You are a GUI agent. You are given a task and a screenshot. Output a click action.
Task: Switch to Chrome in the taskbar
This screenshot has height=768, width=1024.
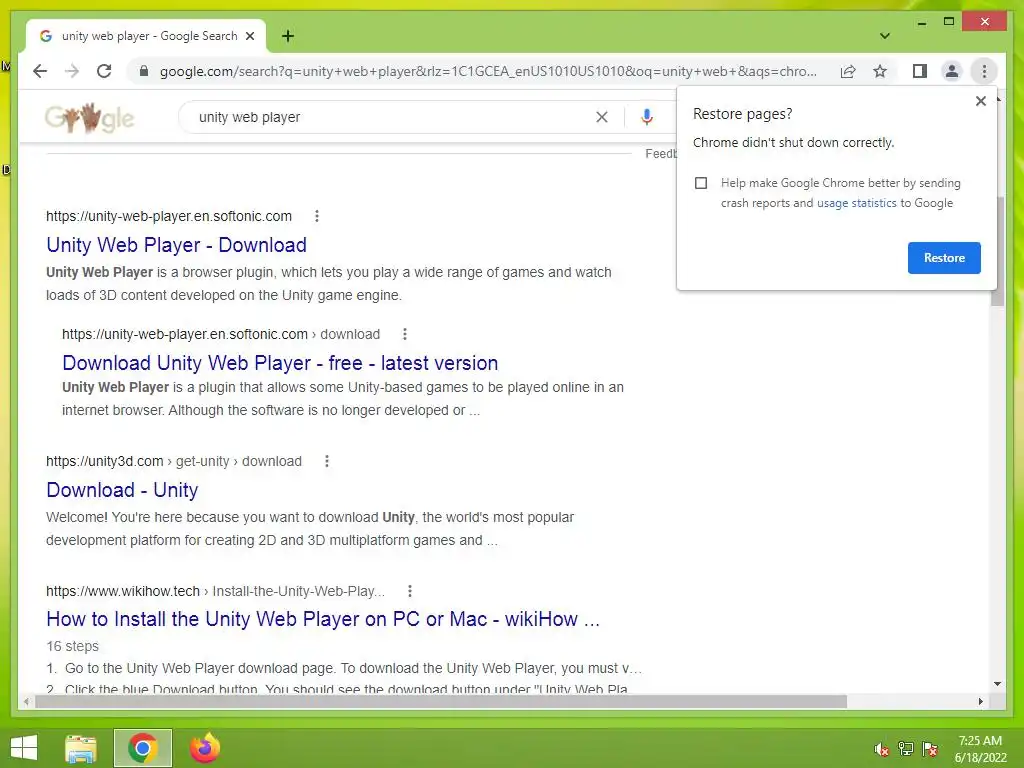(x=142, y=748)
